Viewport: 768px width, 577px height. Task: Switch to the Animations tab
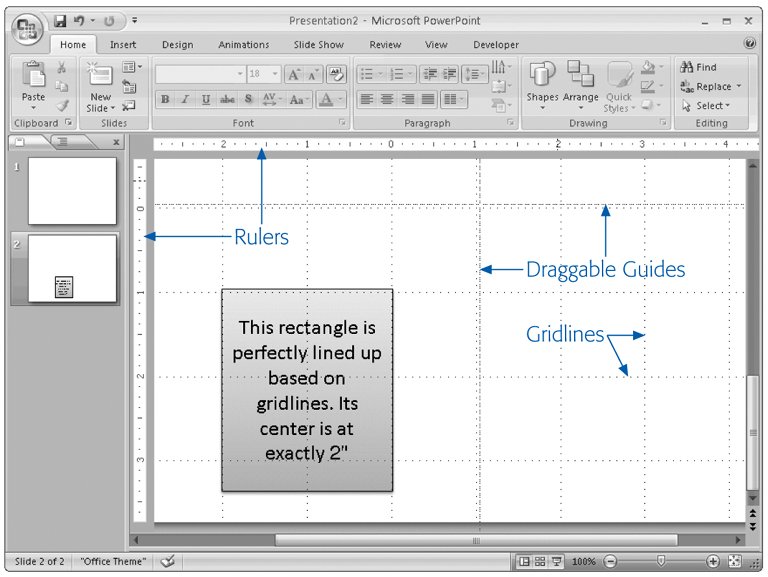point(244,45)
